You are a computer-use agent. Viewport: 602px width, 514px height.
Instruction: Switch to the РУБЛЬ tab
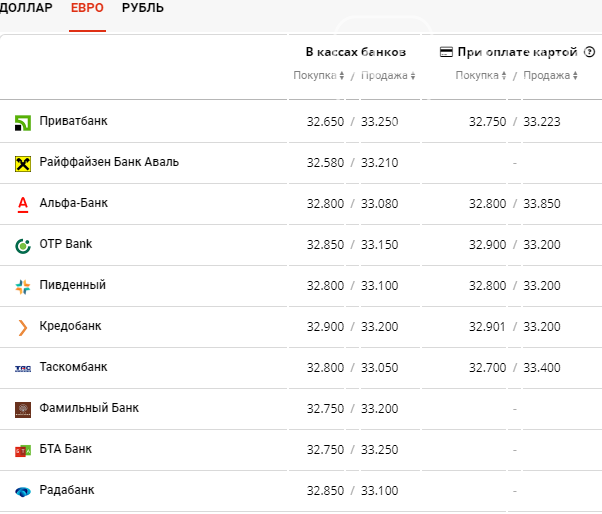click(x=143, y=8)
